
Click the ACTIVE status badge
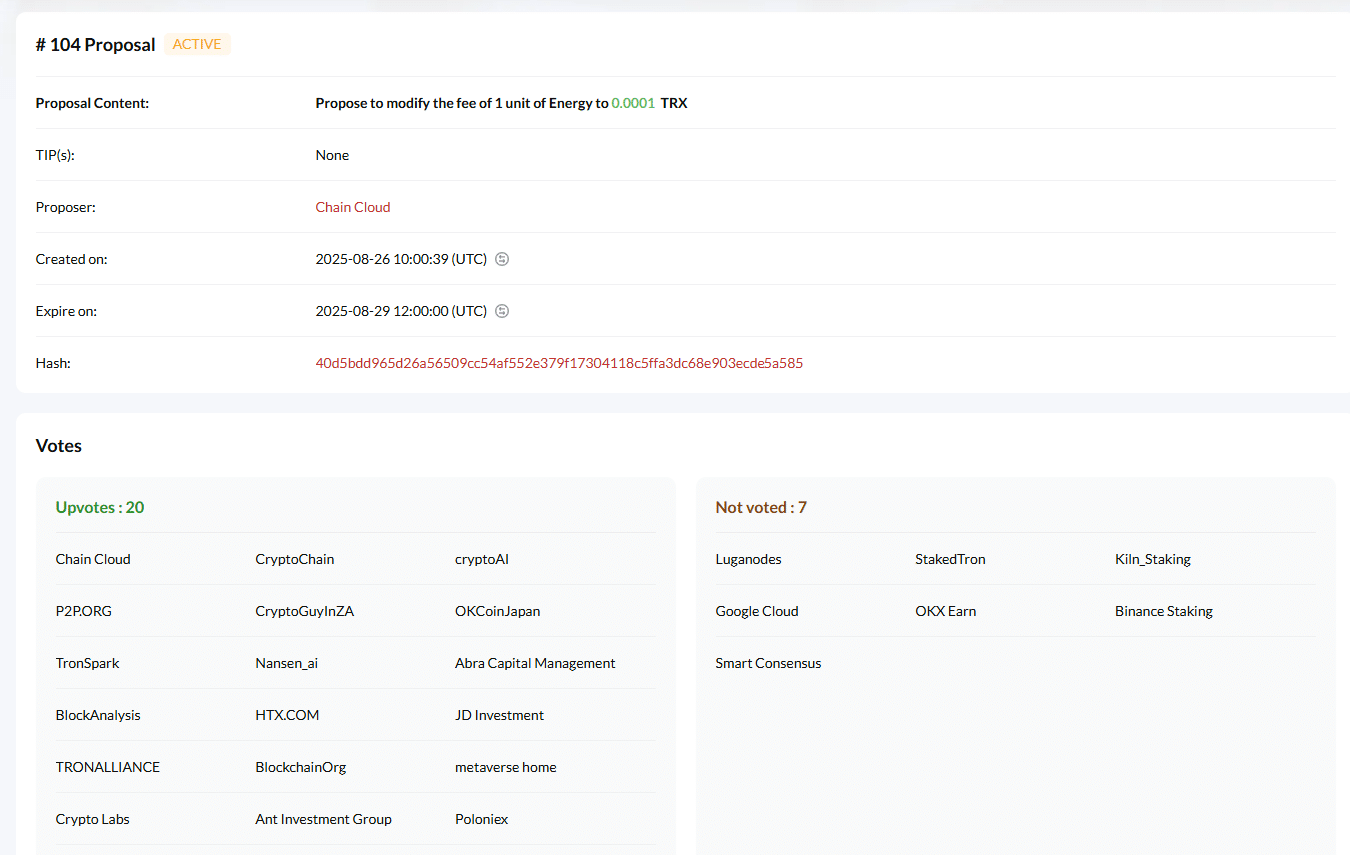(x=197, y=44)
